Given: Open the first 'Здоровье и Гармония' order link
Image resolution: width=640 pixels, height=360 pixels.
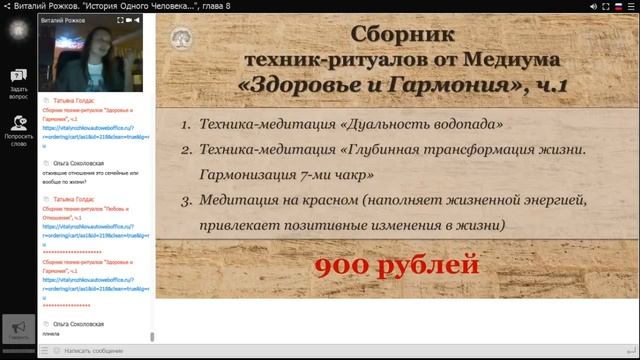Looking at the screenshot, I should pos(96,136).
